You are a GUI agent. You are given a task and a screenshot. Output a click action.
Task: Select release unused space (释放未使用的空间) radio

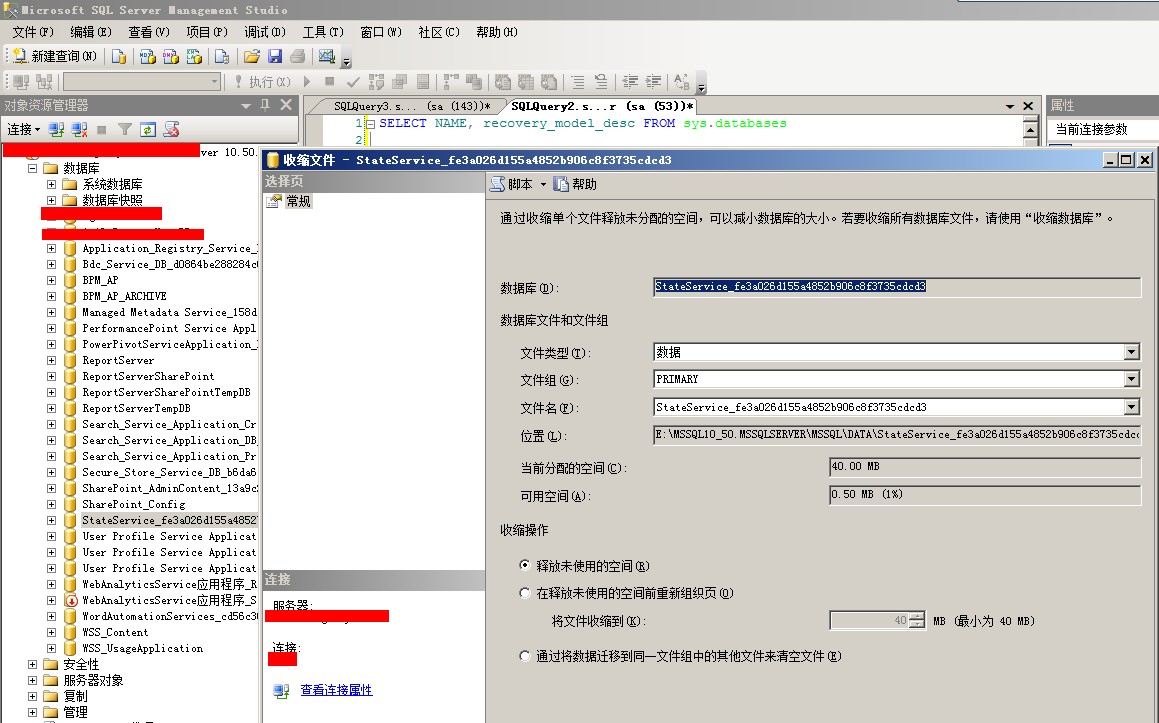tap(525, 566)
